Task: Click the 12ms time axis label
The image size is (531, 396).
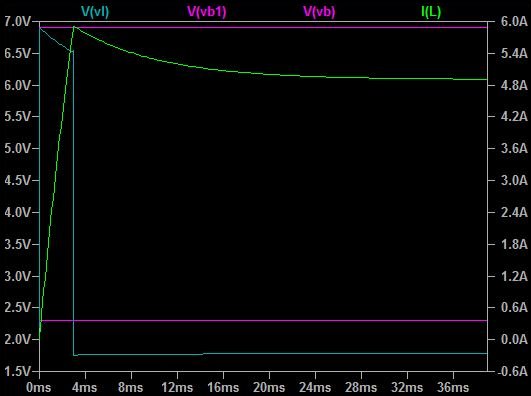Action: coord(177,387)
